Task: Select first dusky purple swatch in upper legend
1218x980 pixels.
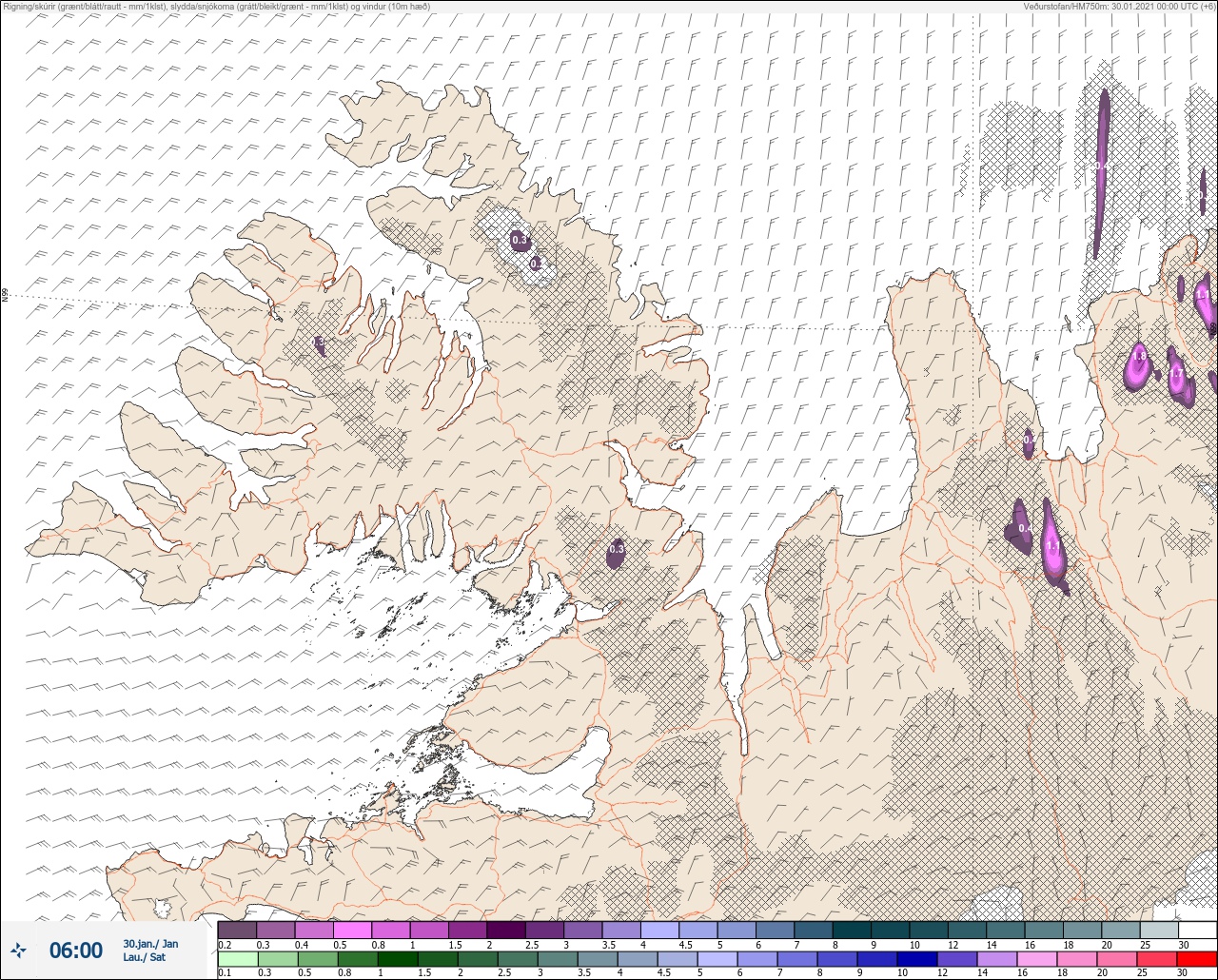Action: tap(237, 930)
